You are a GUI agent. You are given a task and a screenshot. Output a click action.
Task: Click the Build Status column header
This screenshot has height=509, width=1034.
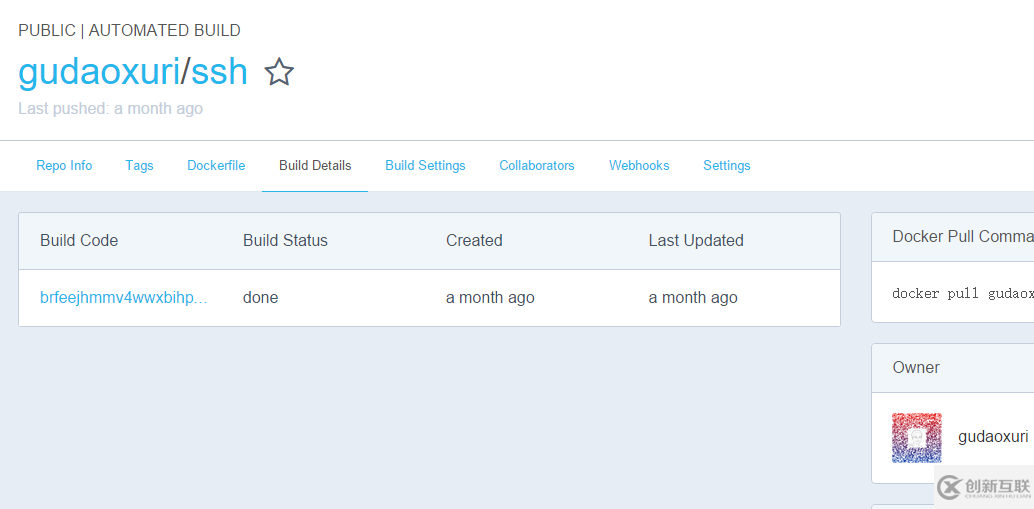click(x=286, y=241)
